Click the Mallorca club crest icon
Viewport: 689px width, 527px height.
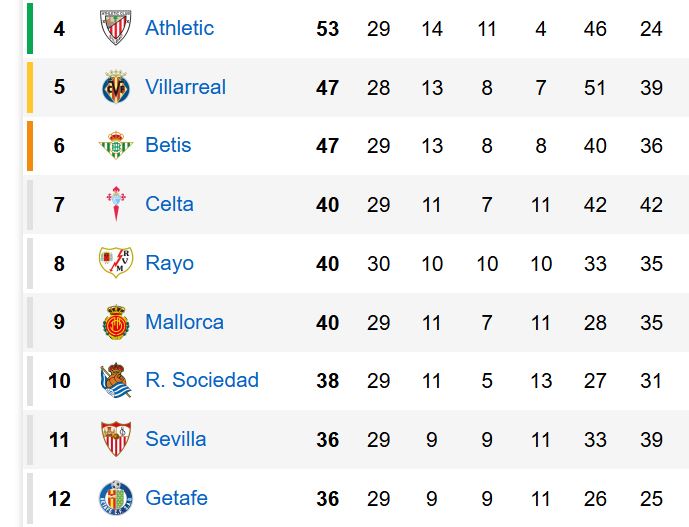point(116,322)
